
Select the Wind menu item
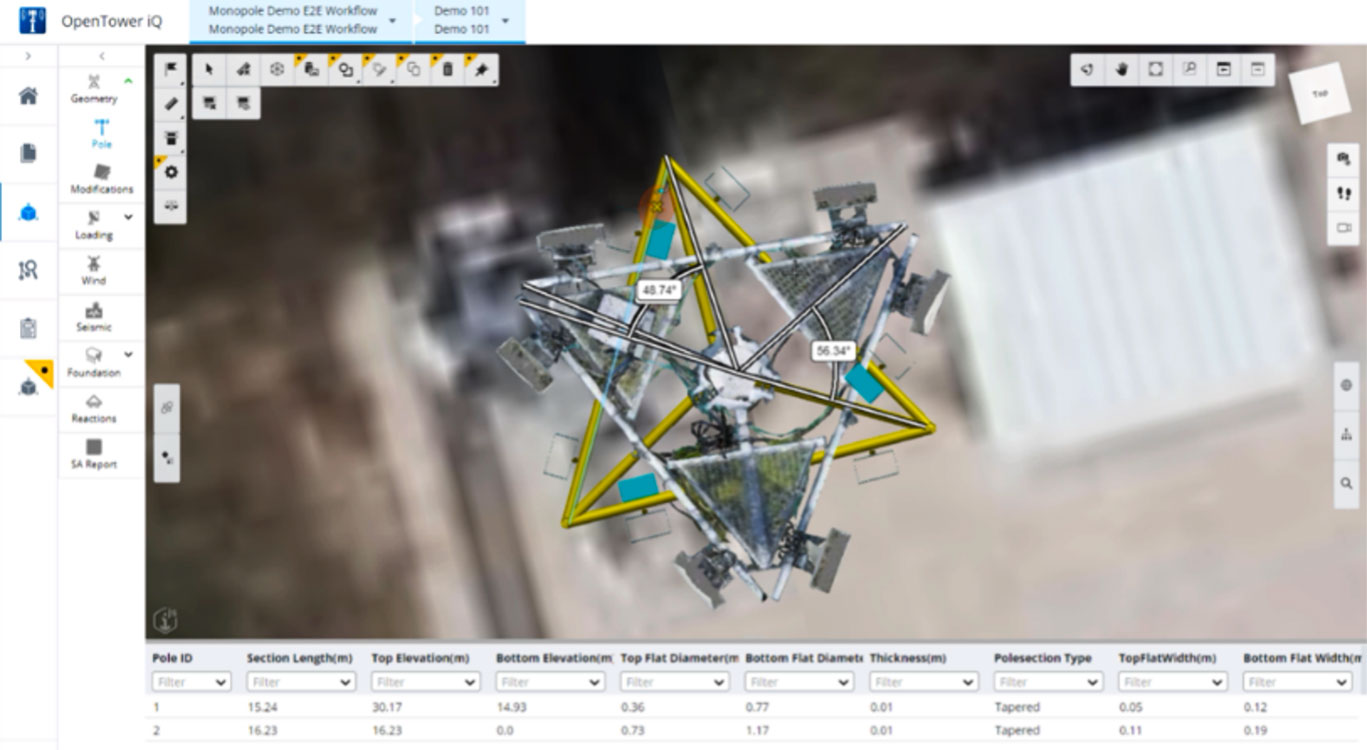(94, 270)
